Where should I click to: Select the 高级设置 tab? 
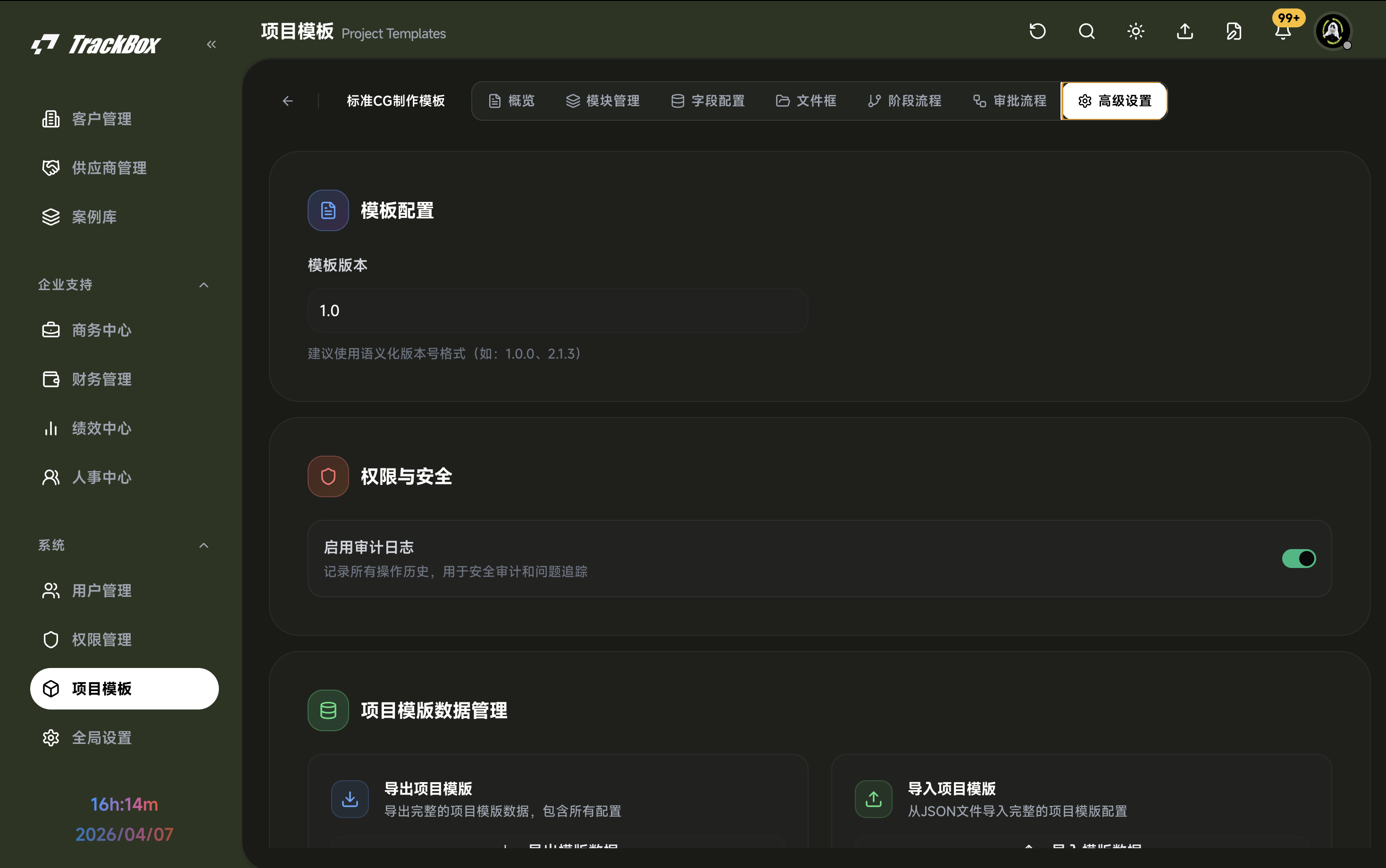click(x=1115, y=101)
